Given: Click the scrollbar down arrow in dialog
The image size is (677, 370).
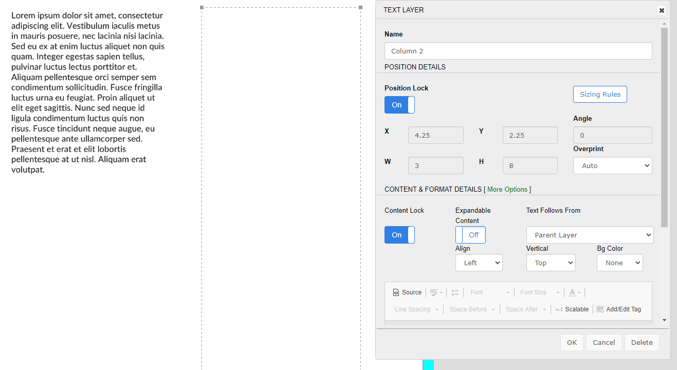Looking at the screenshot, I should tap(664, 320).
